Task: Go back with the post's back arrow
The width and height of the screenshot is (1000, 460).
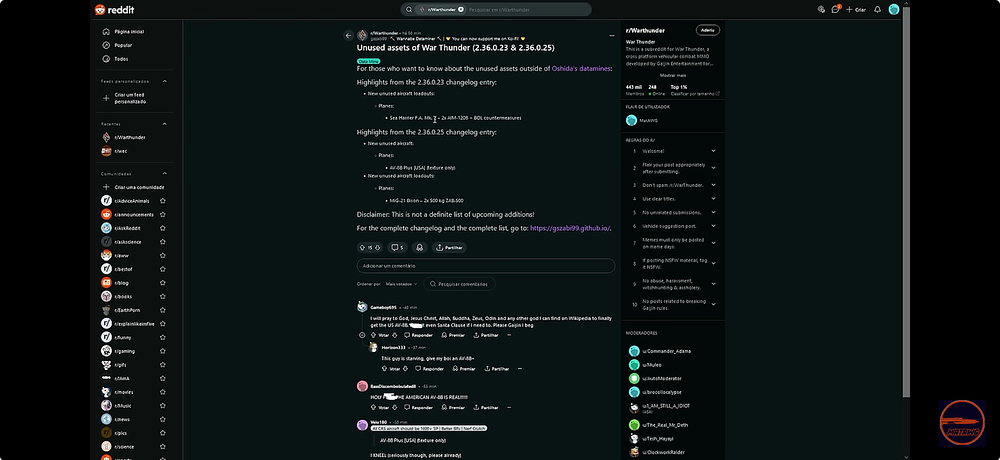Action: [x=348, y=36]
